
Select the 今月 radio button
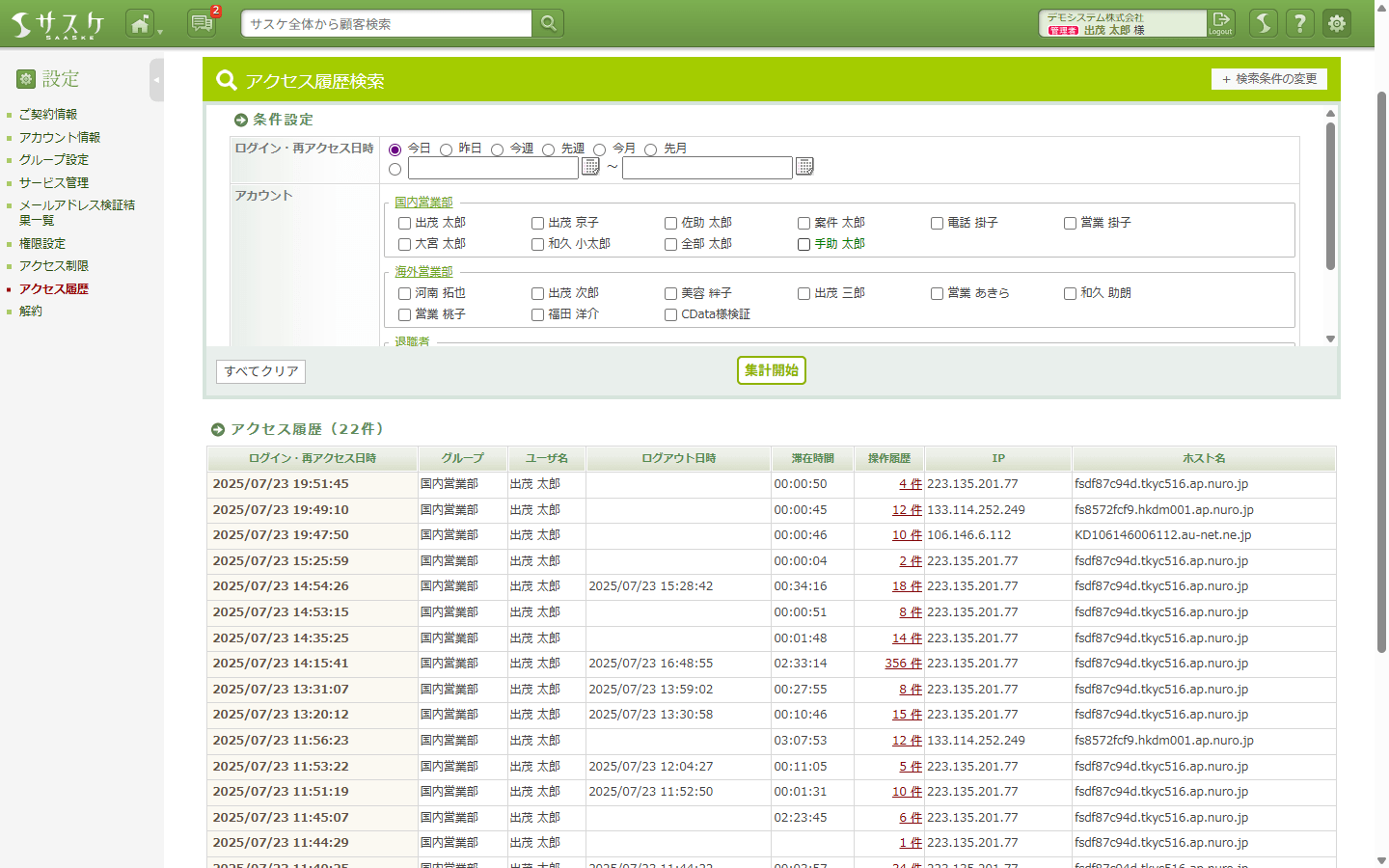click(x=599, y=149)
